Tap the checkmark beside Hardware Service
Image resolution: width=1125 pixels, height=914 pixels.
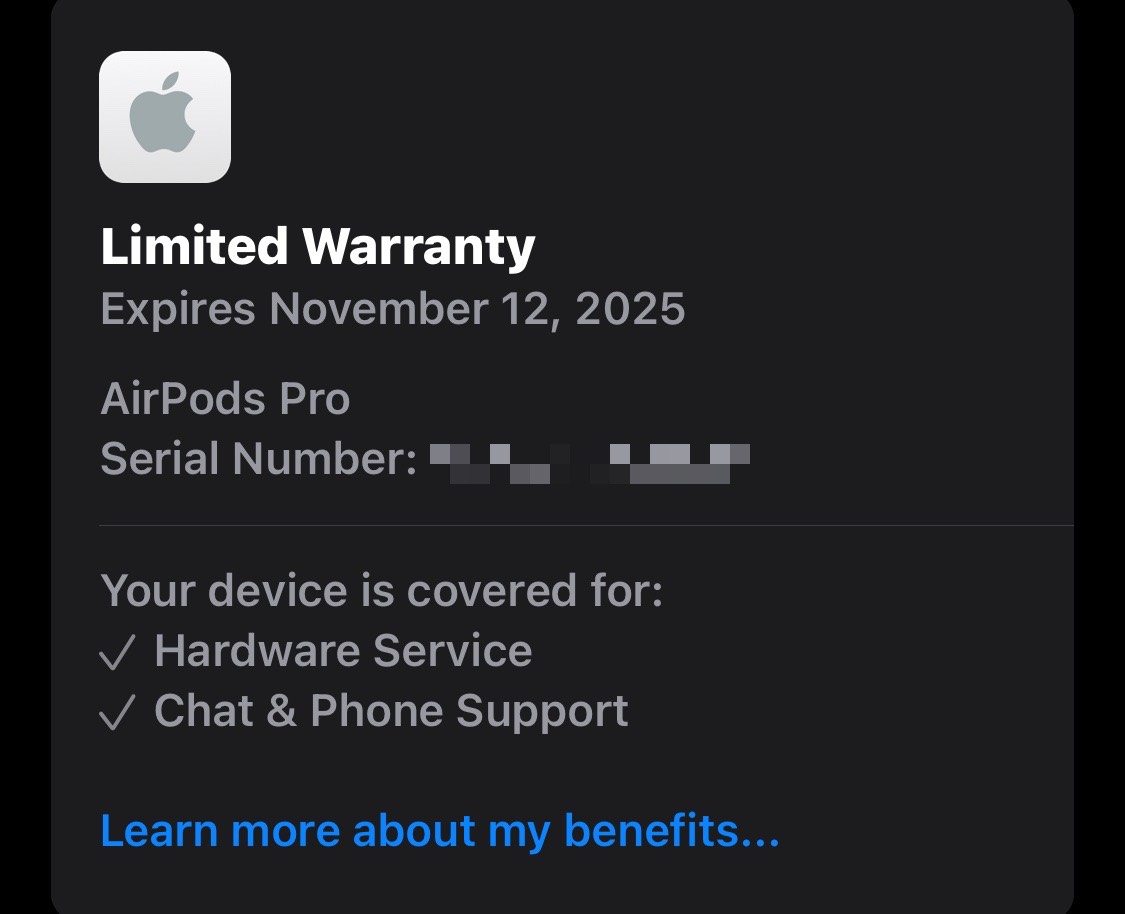117,652
